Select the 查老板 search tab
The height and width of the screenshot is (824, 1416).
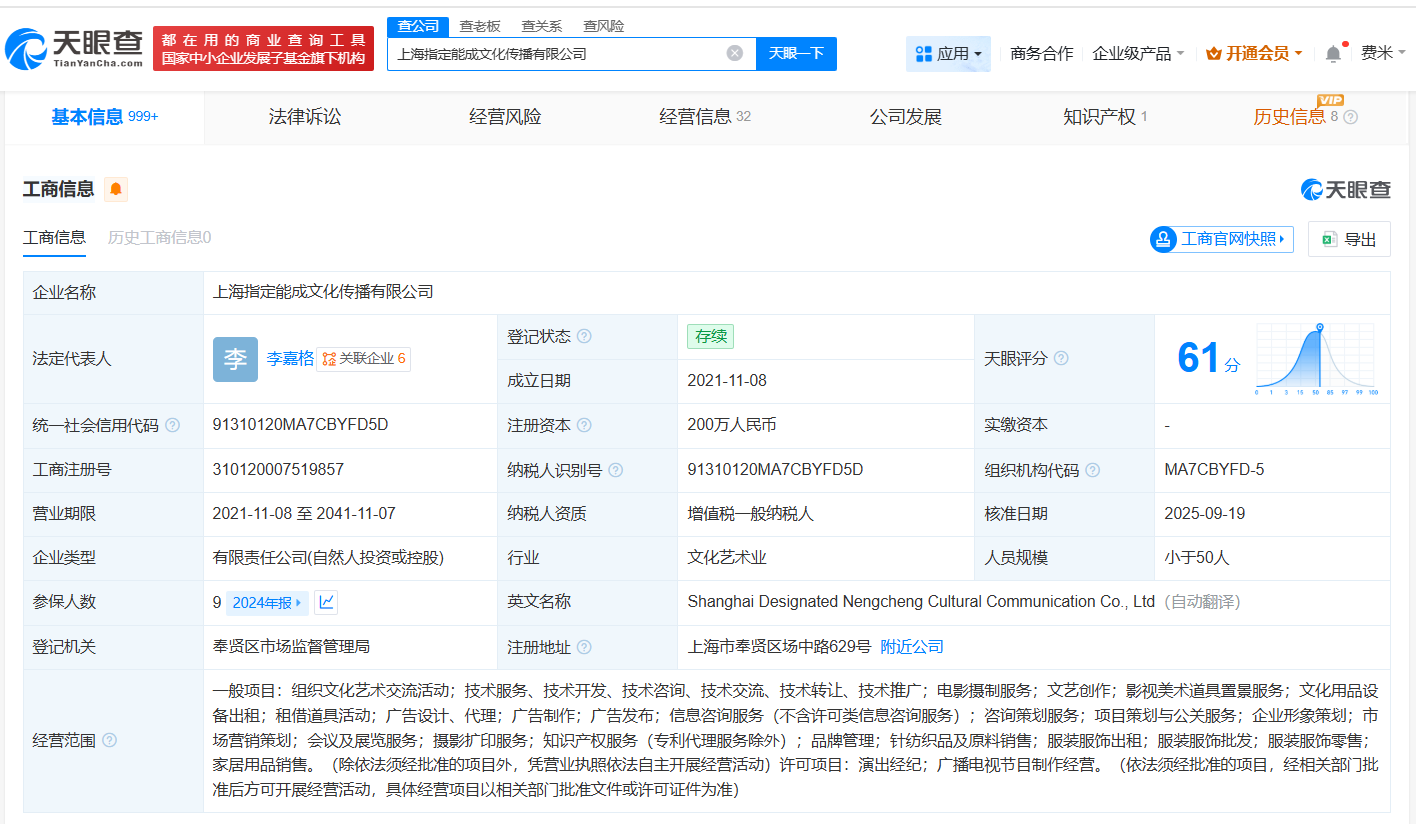point(480,25)
